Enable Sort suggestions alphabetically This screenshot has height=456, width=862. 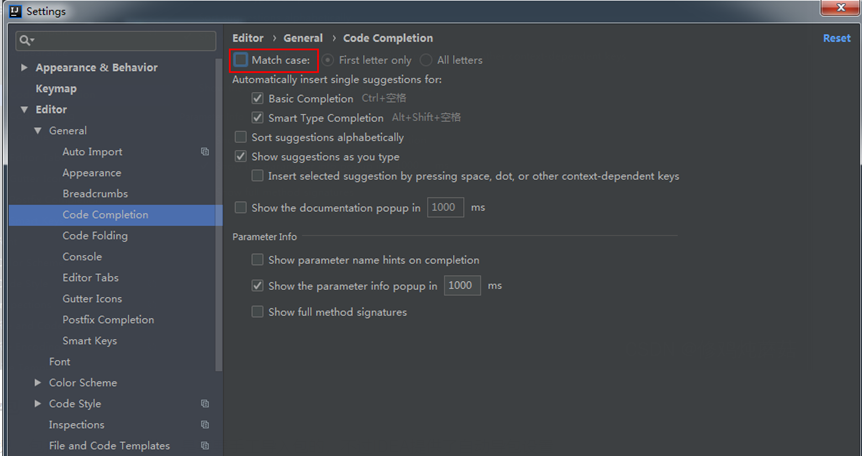(x=241, y=137)
